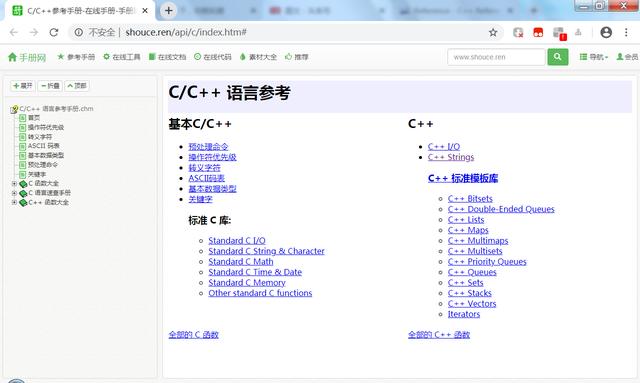Screen dimensions: 640x383
Task: Open the Chrome three-dot menu
Action: [626, 32]
